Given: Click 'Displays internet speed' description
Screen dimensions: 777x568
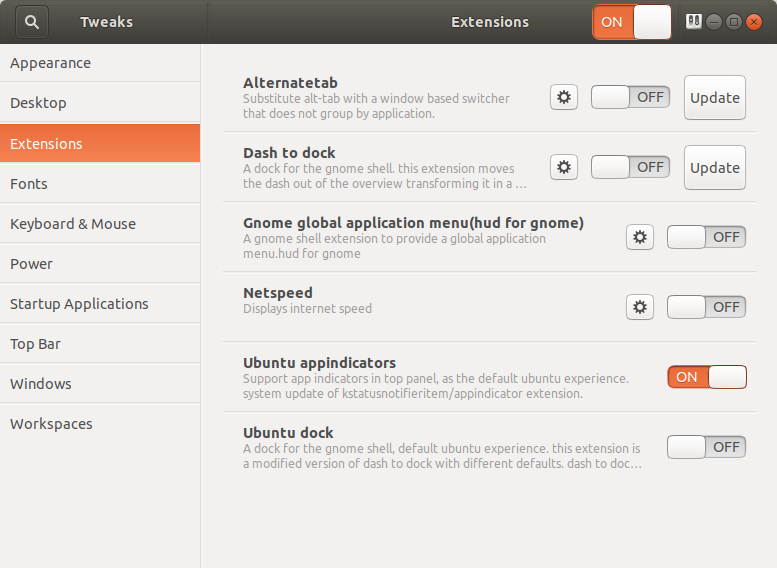Looking at the screenshot, I should pyautogui.click(x=307, y=308).
